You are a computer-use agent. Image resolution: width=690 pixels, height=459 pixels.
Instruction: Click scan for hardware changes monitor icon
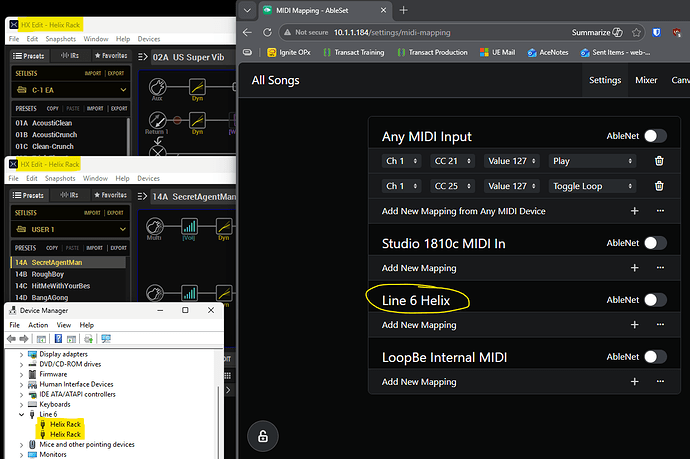point(106,339)
